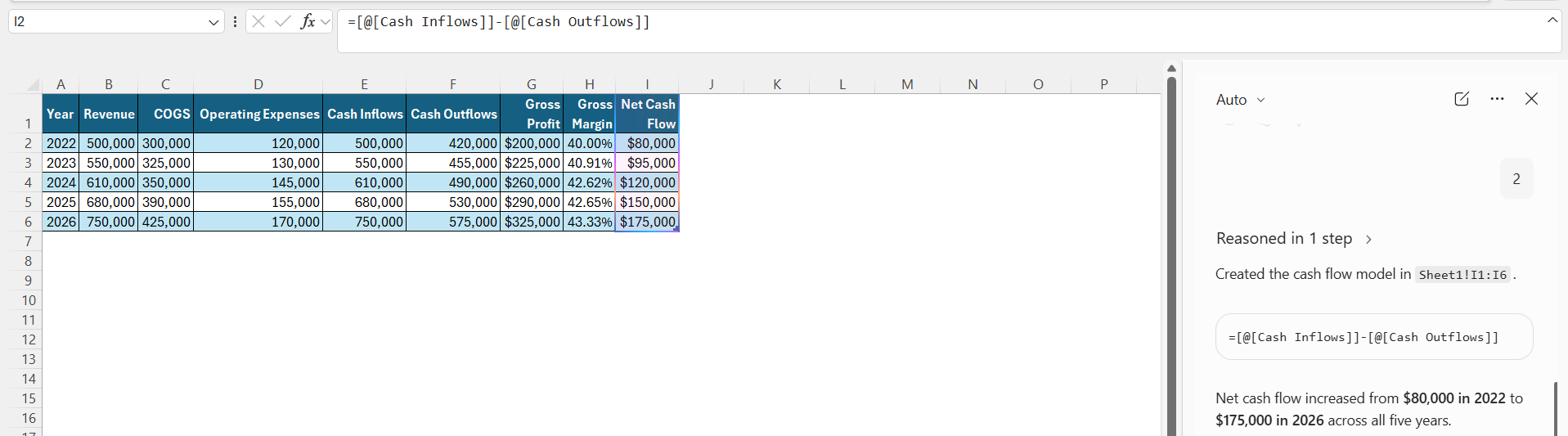Viewport: 1568px width, 436px height.
Task: Open the function list dropdown beside fx
Action: (x=326, y=22)
